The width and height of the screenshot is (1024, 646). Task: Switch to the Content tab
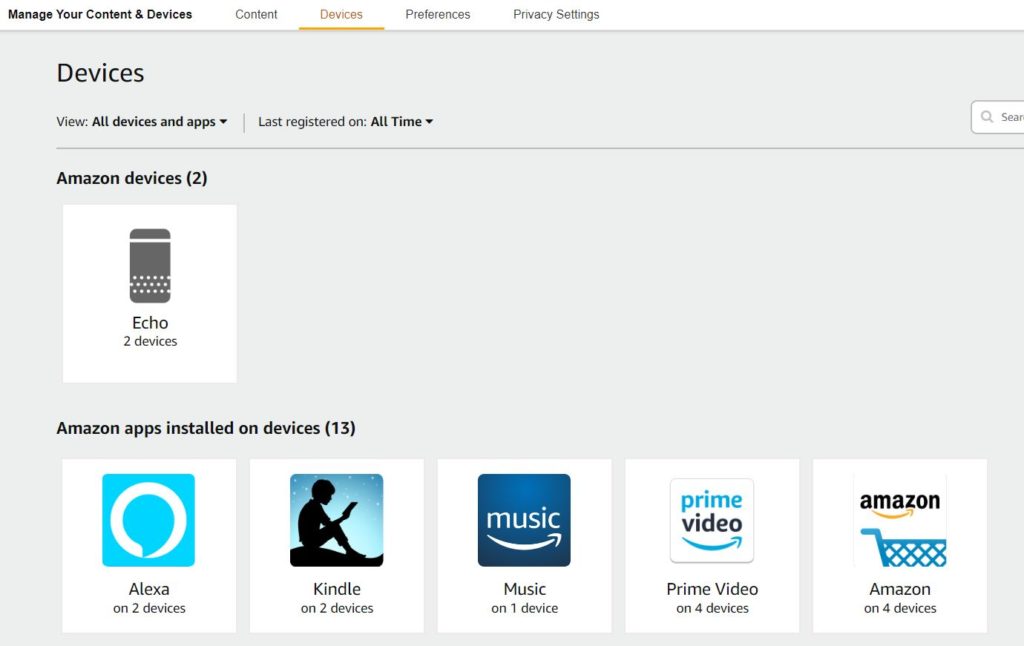coord(256,14)
